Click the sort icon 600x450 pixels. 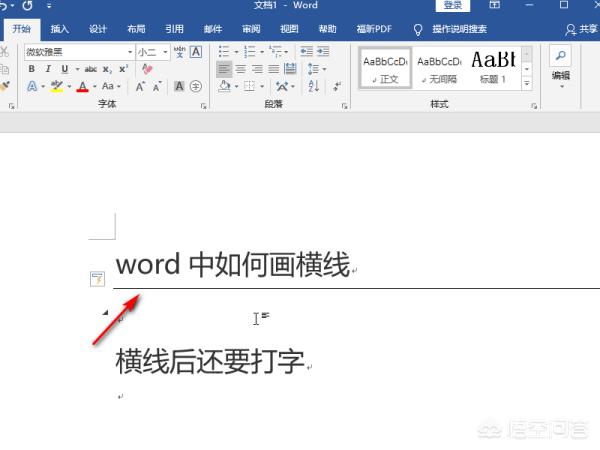point(313,86)
